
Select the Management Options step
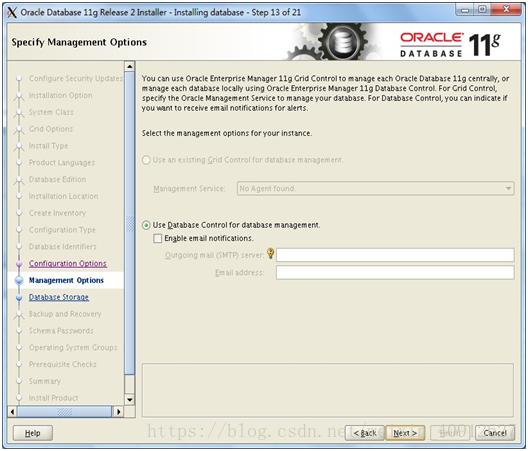coord(66,280)
